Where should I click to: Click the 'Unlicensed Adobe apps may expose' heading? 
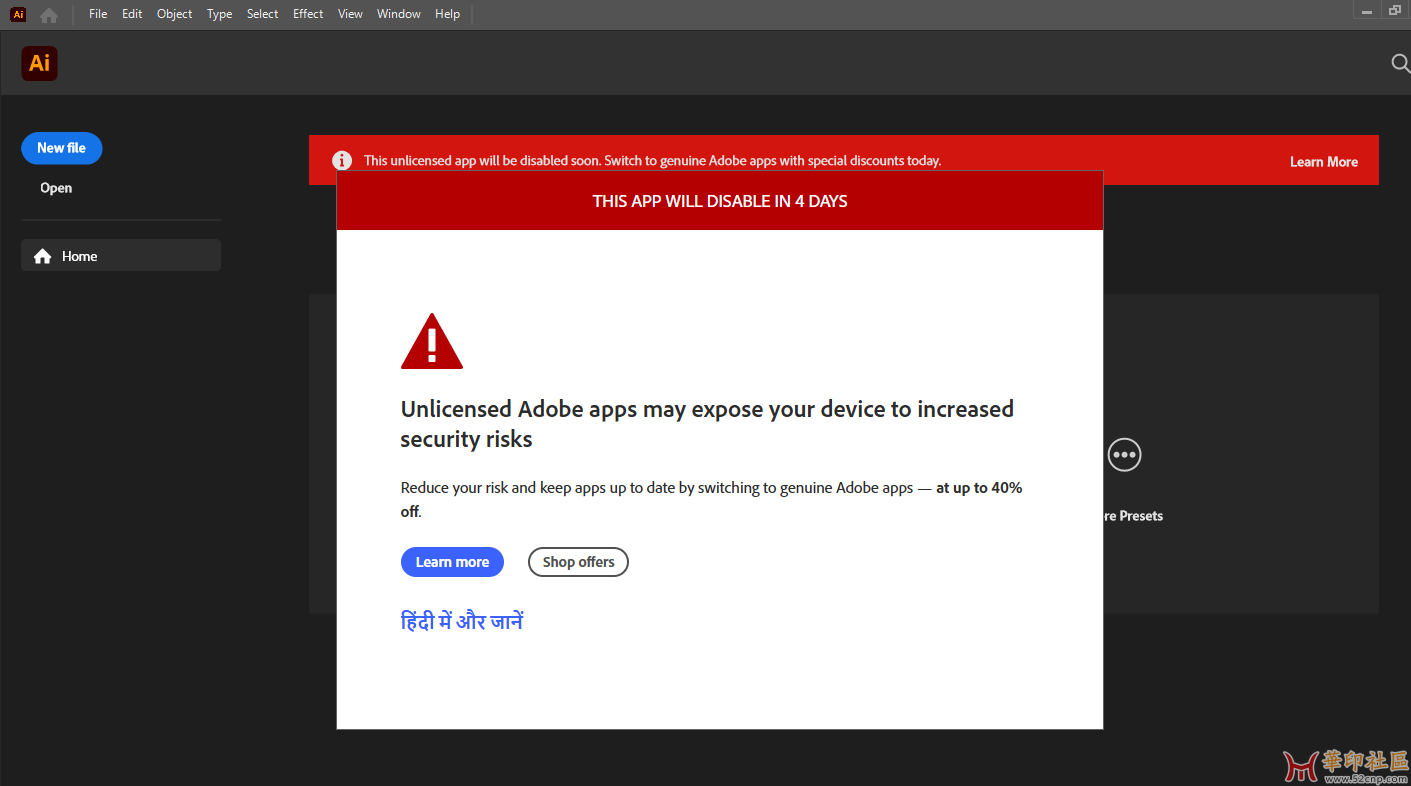pyautogui.click(x=707, y=424)
